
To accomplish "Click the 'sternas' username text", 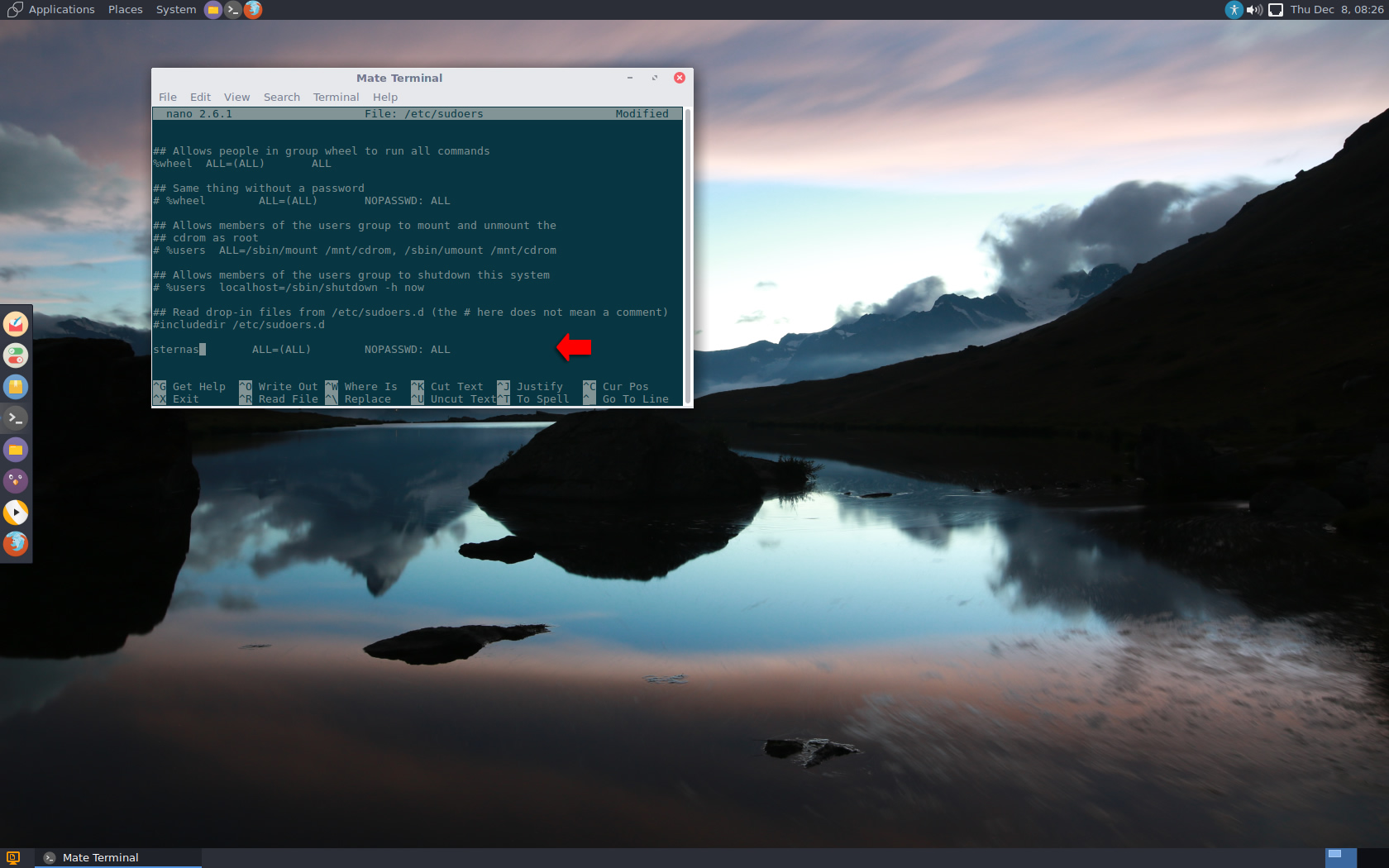I will [176, 350].
